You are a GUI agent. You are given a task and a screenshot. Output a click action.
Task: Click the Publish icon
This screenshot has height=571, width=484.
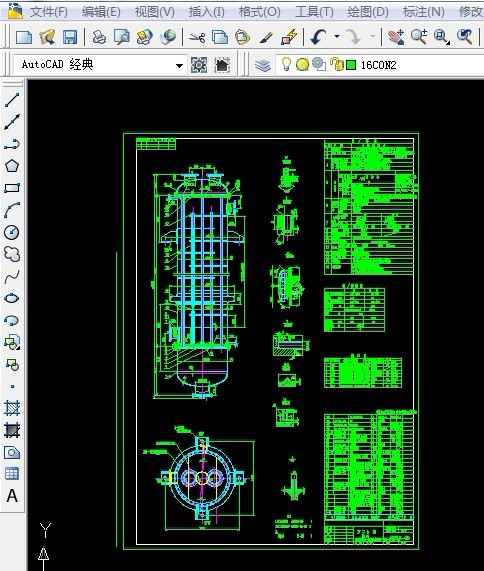click(145, 37)
